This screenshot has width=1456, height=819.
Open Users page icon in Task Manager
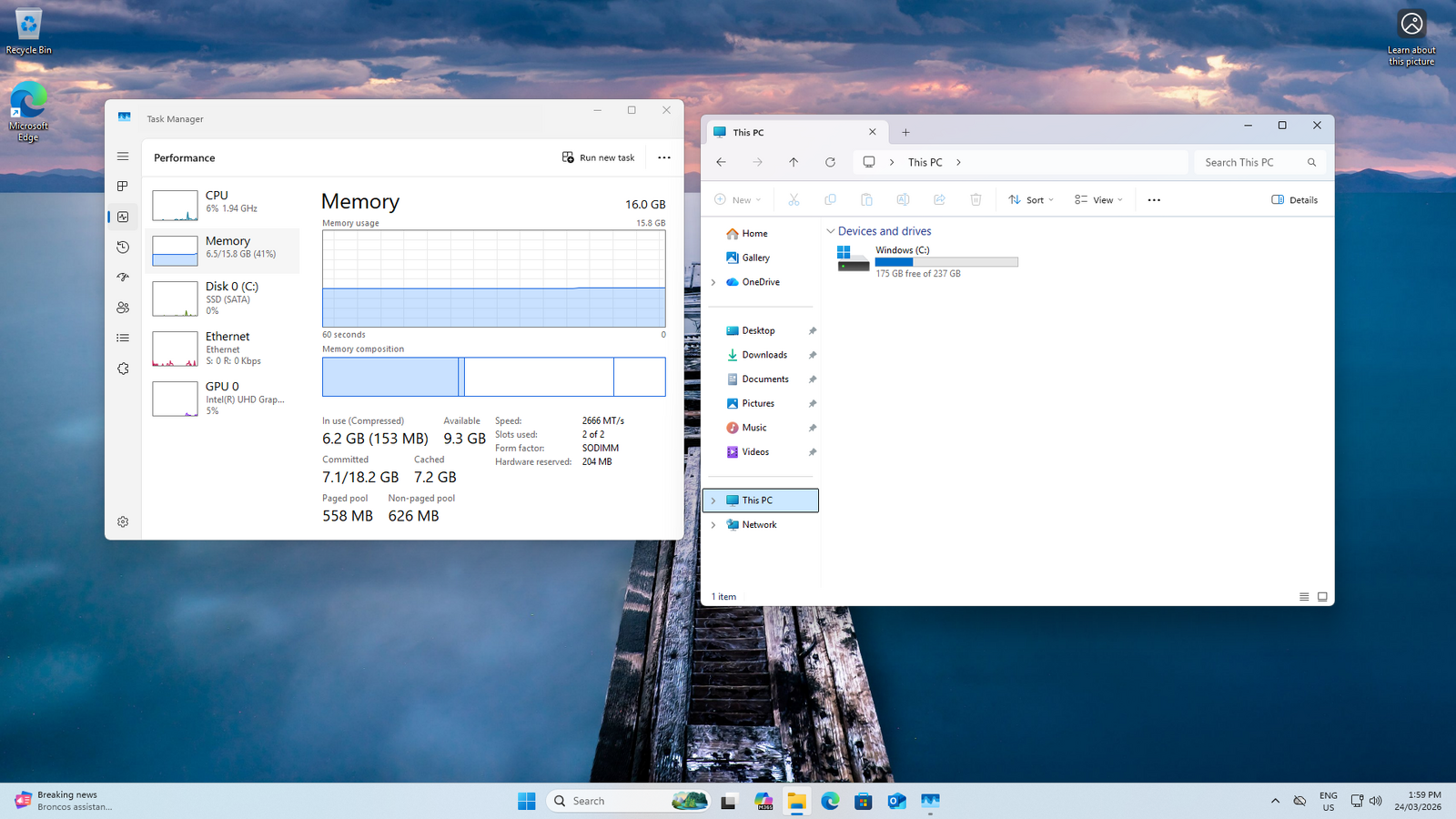tap(123, 308)
